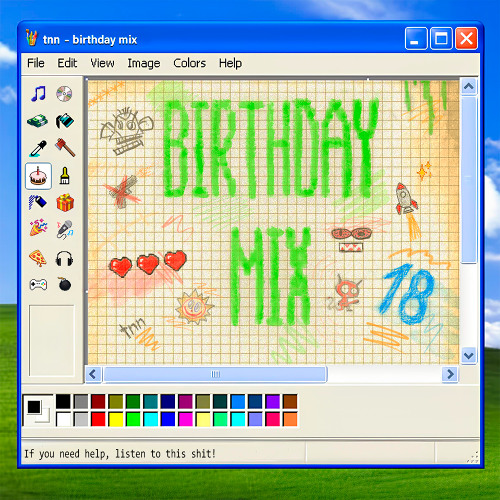Viewport: 500px width, 500px height.
Task: Pick the bomb tool
Action: [64, 284]
